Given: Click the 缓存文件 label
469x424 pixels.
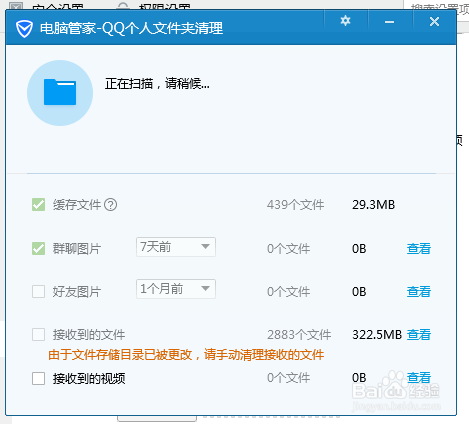Looking at the screenshot, I should (77, 205).
